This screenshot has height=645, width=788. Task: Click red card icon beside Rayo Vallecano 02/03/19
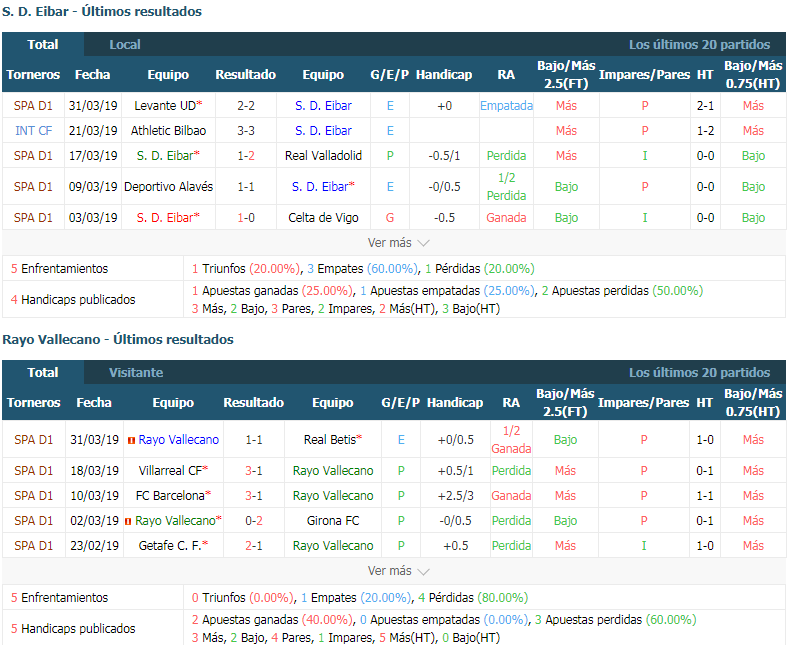128,521
